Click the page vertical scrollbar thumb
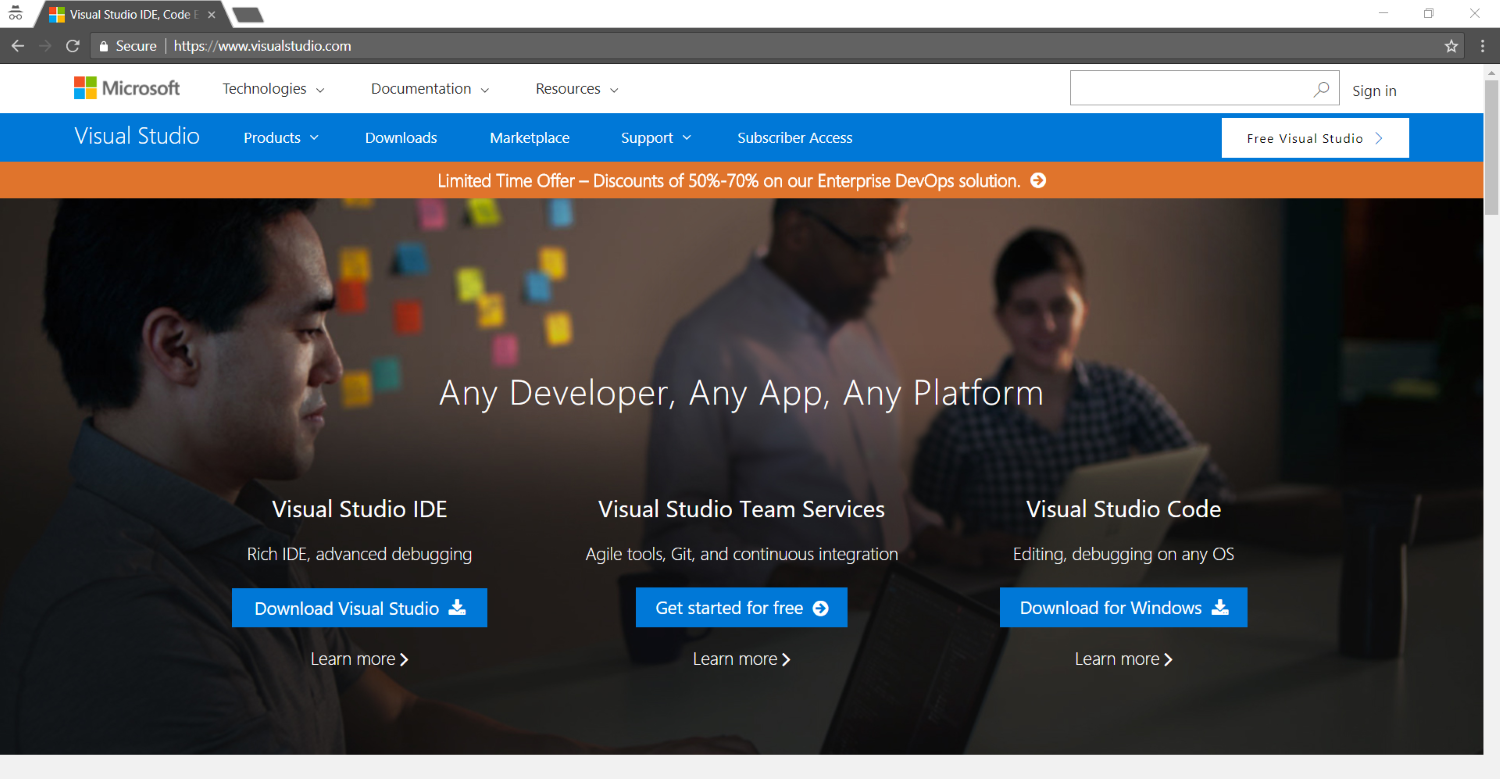Viewport: 1500px width, 779px height. 1491,147
